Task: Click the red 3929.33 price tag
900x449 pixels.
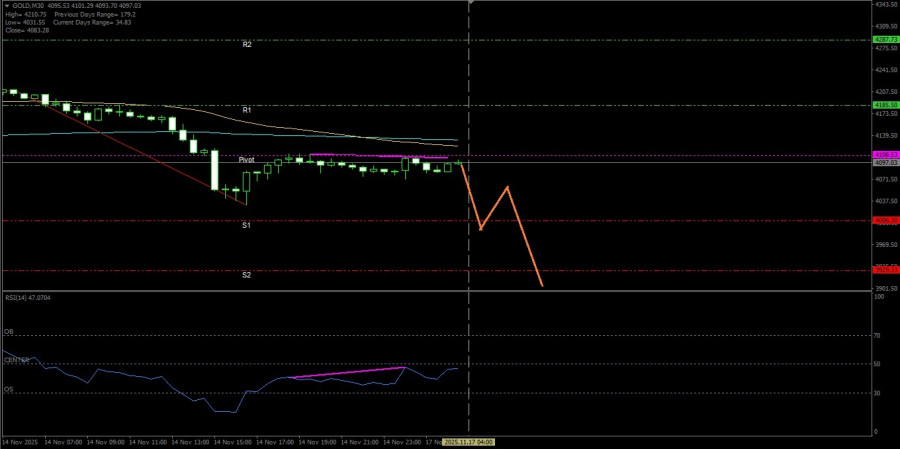Action: pos(885,269)
